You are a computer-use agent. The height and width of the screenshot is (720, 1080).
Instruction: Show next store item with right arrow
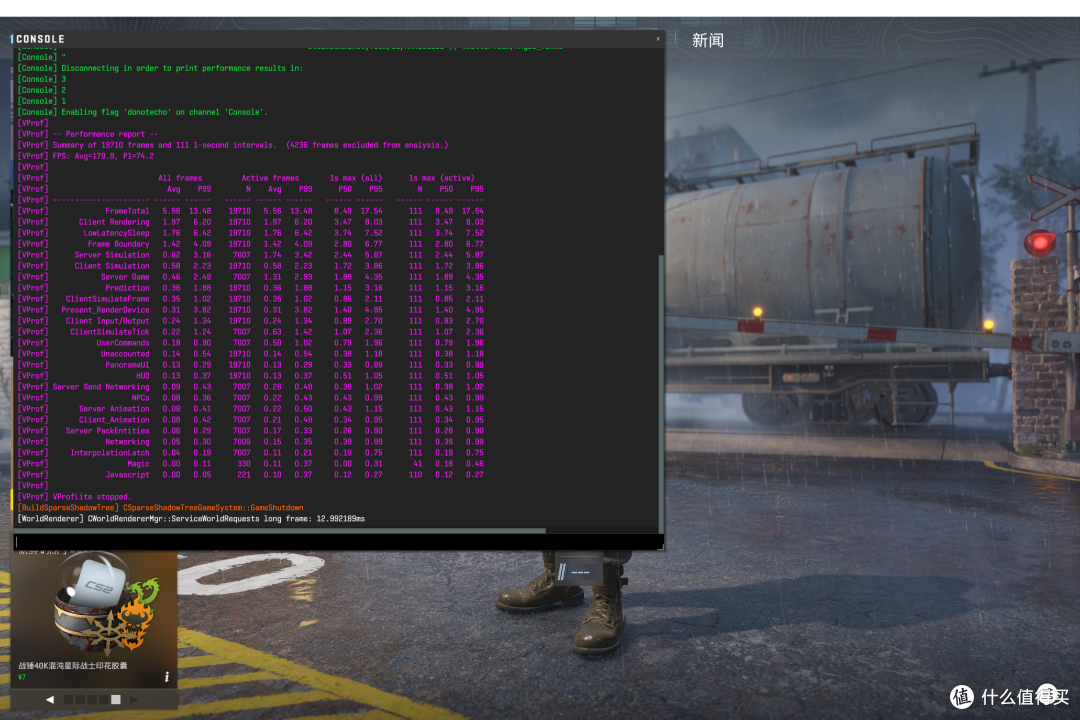click(134, 699)
